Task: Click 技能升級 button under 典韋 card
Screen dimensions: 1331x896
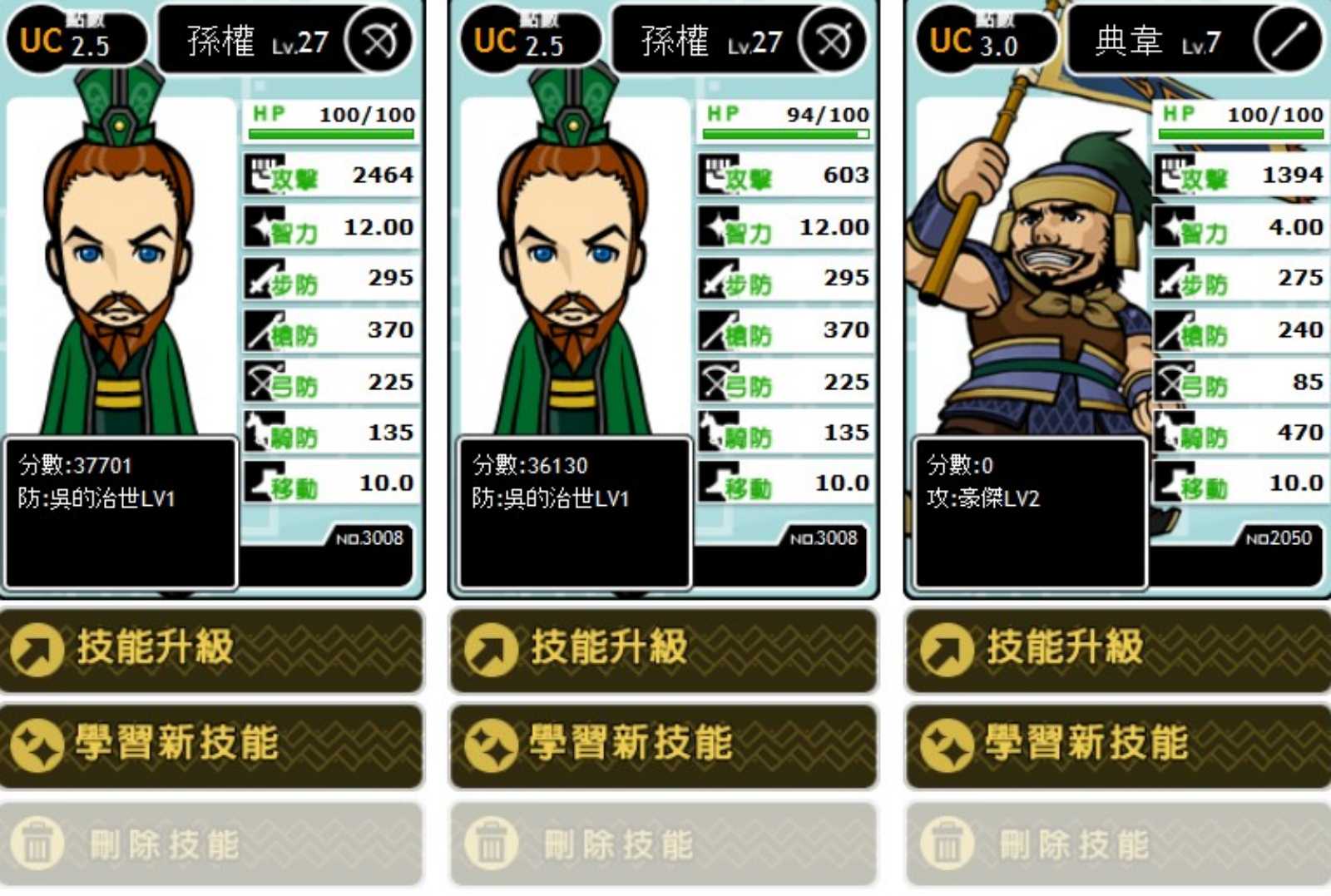Action: tap(1118, 650)
